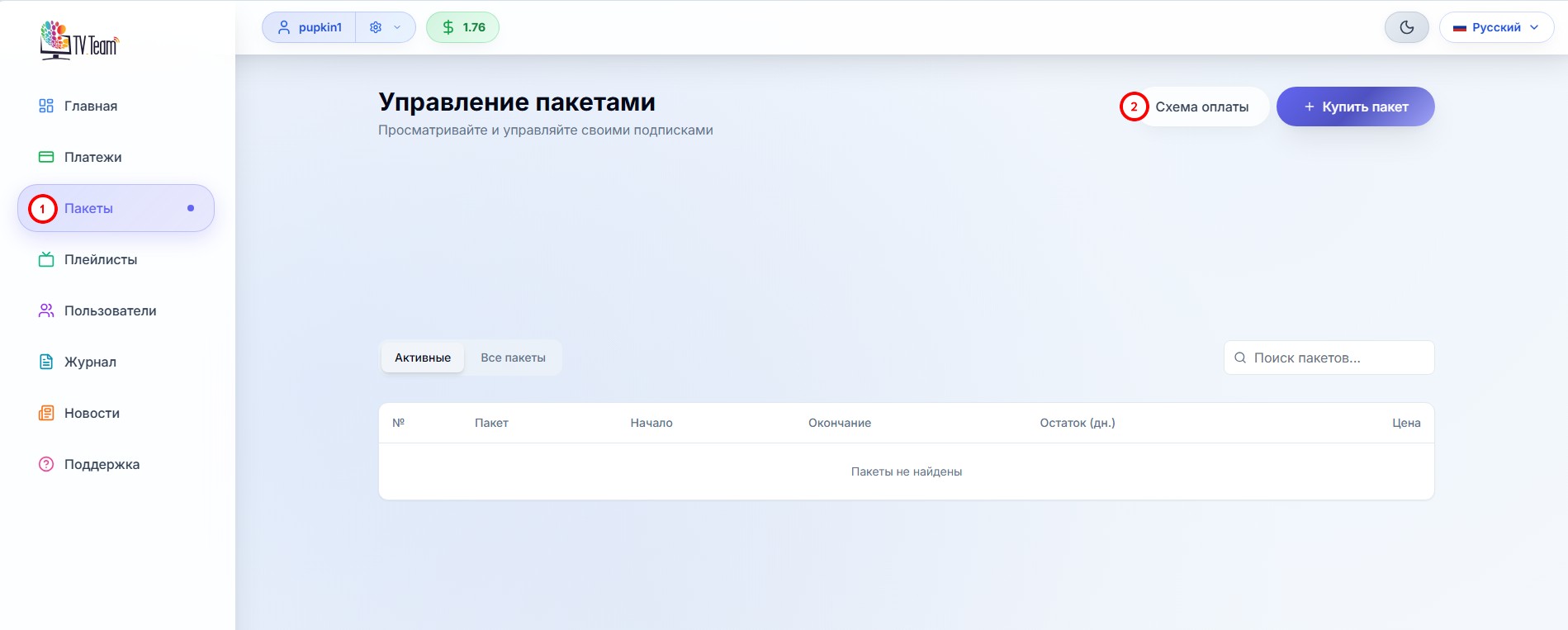The width and height of the screenshot is (1568, 630).
Task: Click the pupkin1 user profile button
Action: tap(310, 27)
